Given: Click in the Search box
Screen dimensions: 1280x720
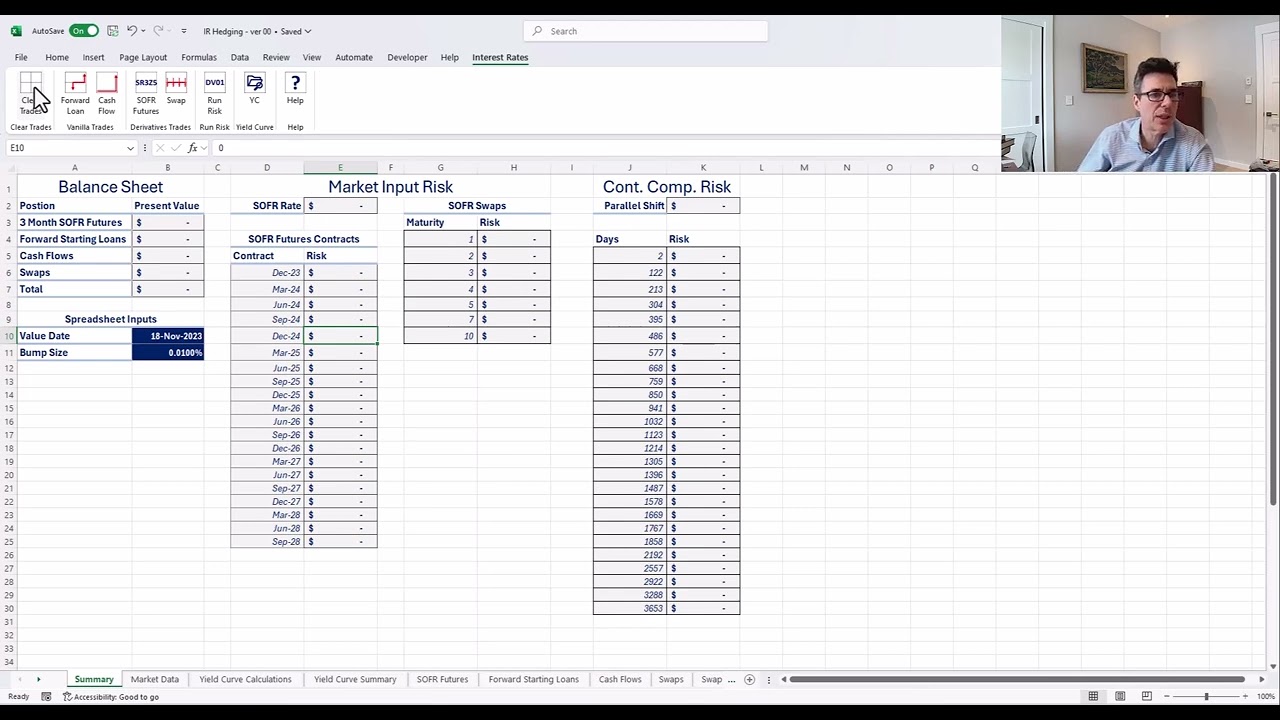Looking at the screenshot, I should [x=646, y=31].
